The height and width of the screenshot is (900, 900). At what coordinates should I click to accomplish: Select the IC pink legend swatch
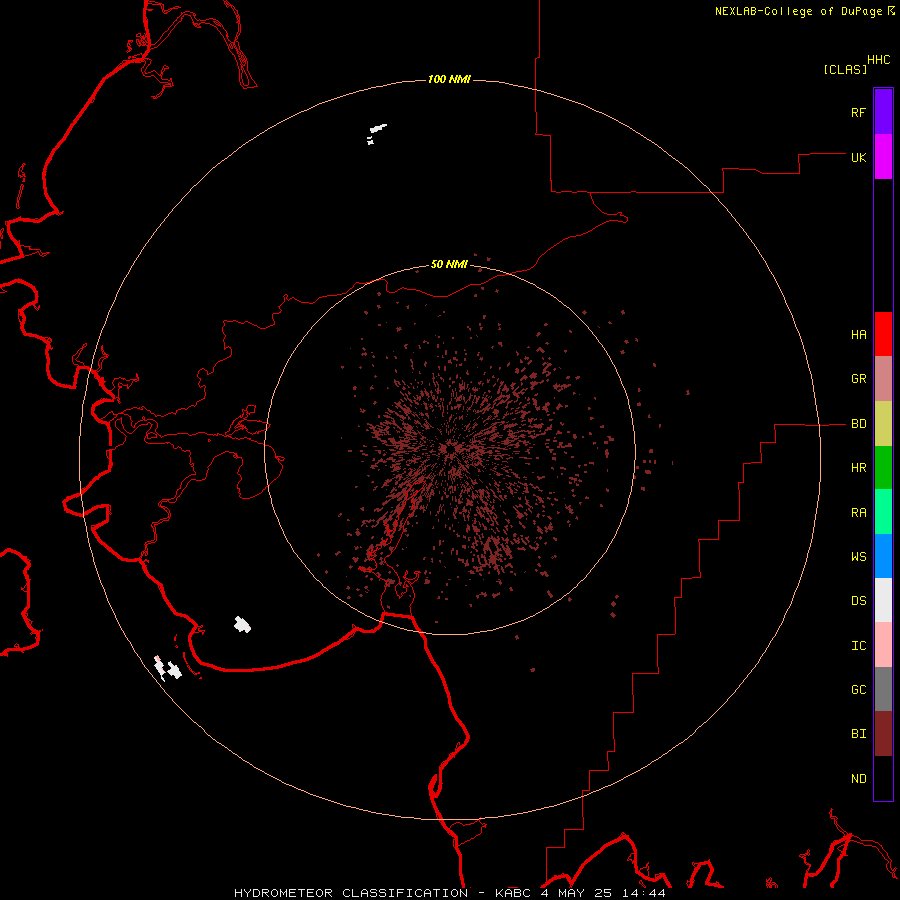[883, 645]
